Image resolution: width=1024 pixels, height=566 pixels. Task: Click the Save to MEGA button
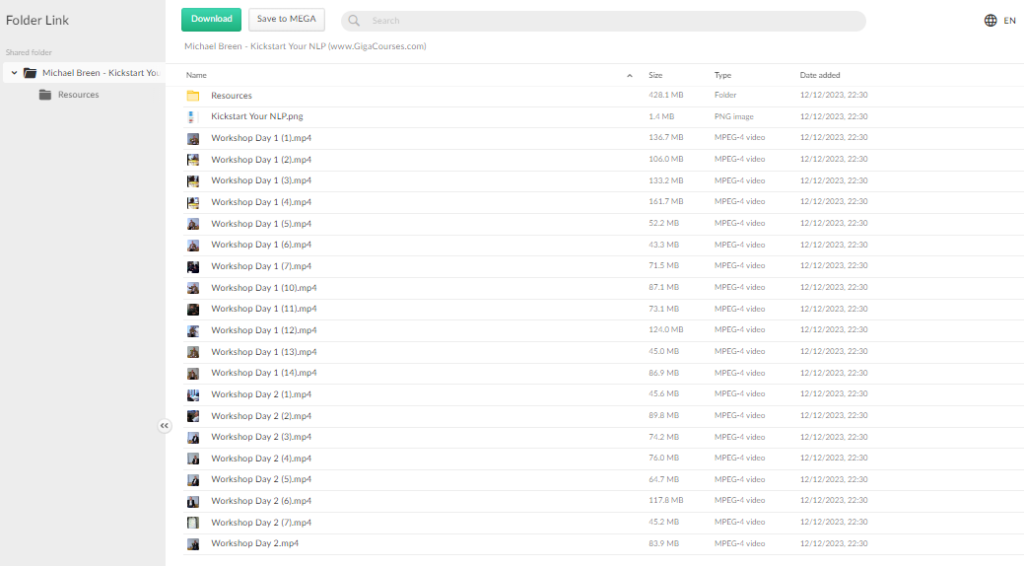[x=286, y=19]
